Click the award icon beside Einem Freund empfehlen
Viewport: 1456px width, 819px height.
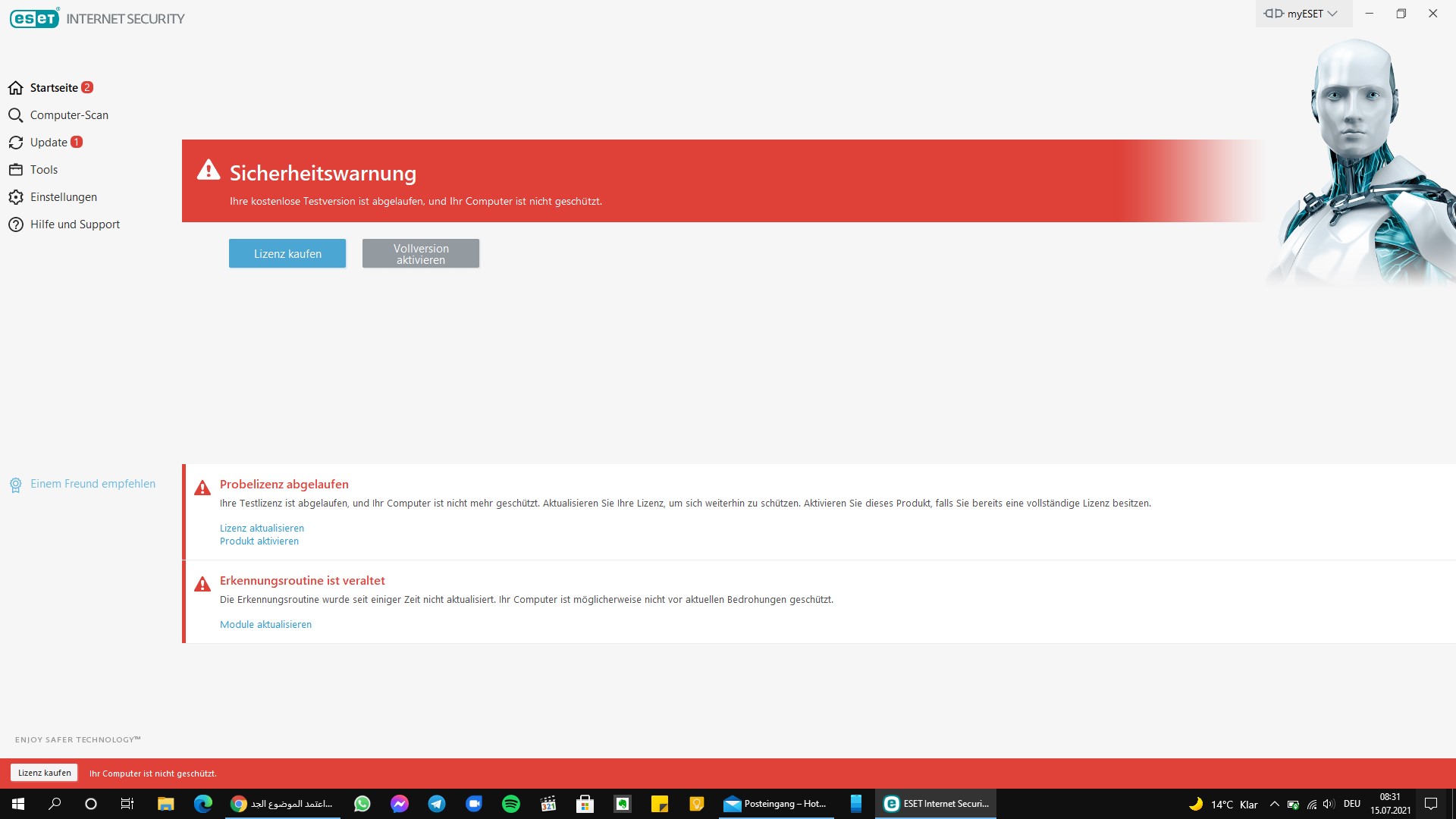point(15,485)
